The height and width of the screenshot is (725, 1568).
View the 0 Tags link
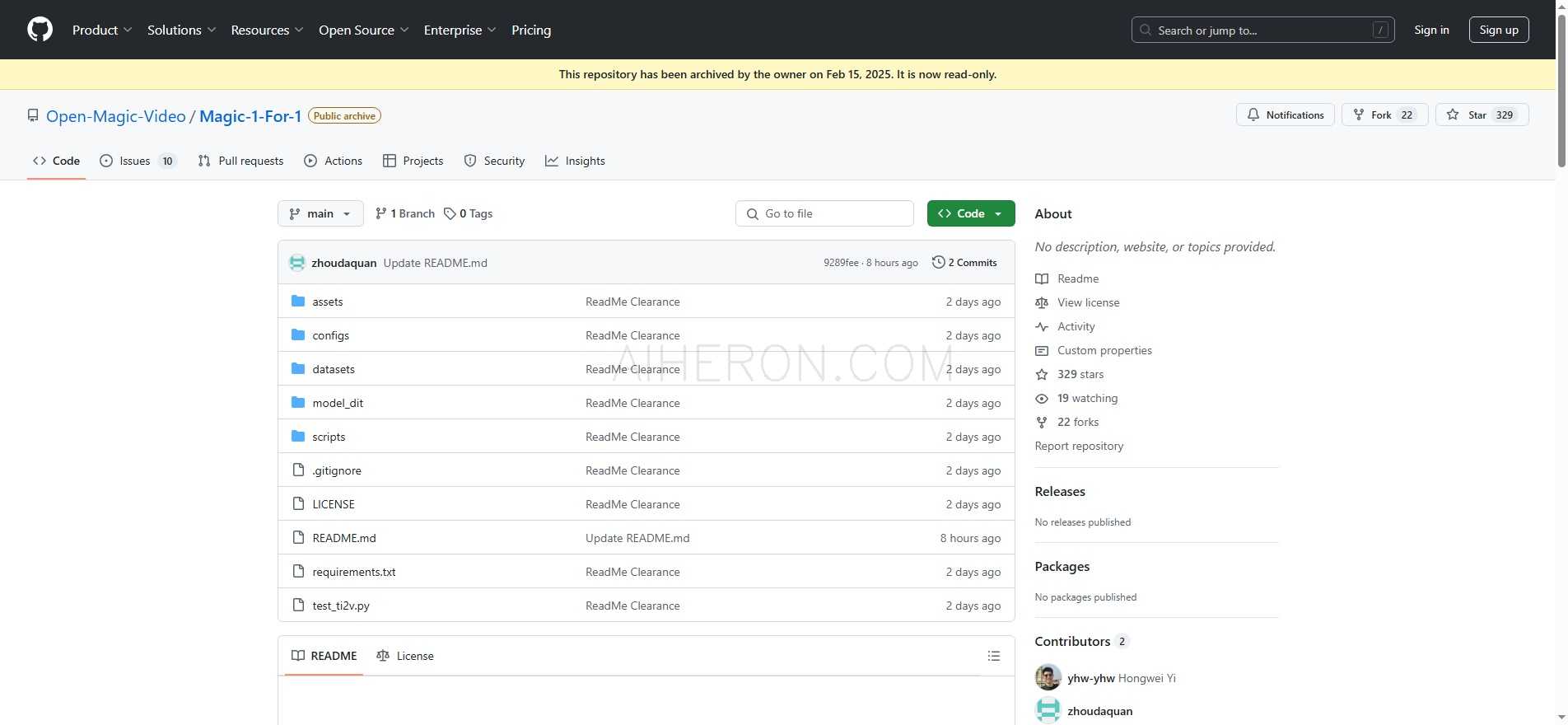point(468,213)
